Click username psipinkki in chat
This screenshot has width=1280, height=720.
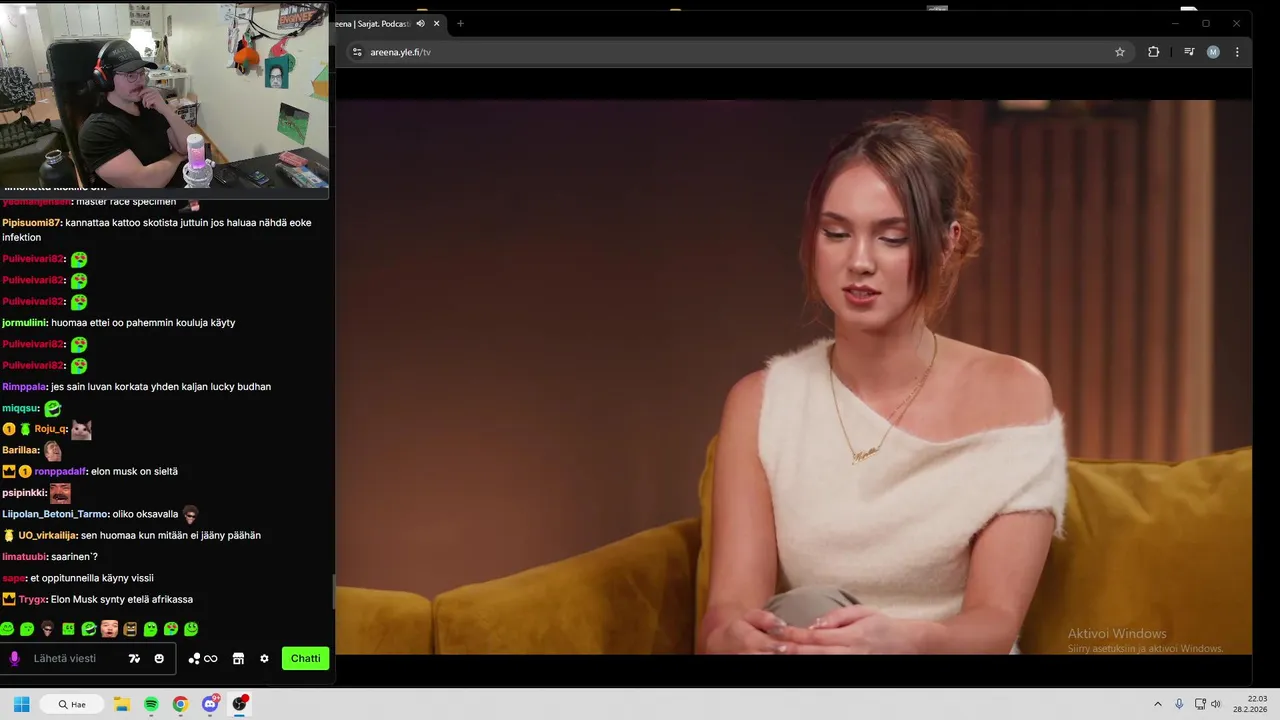click(24, 493)
